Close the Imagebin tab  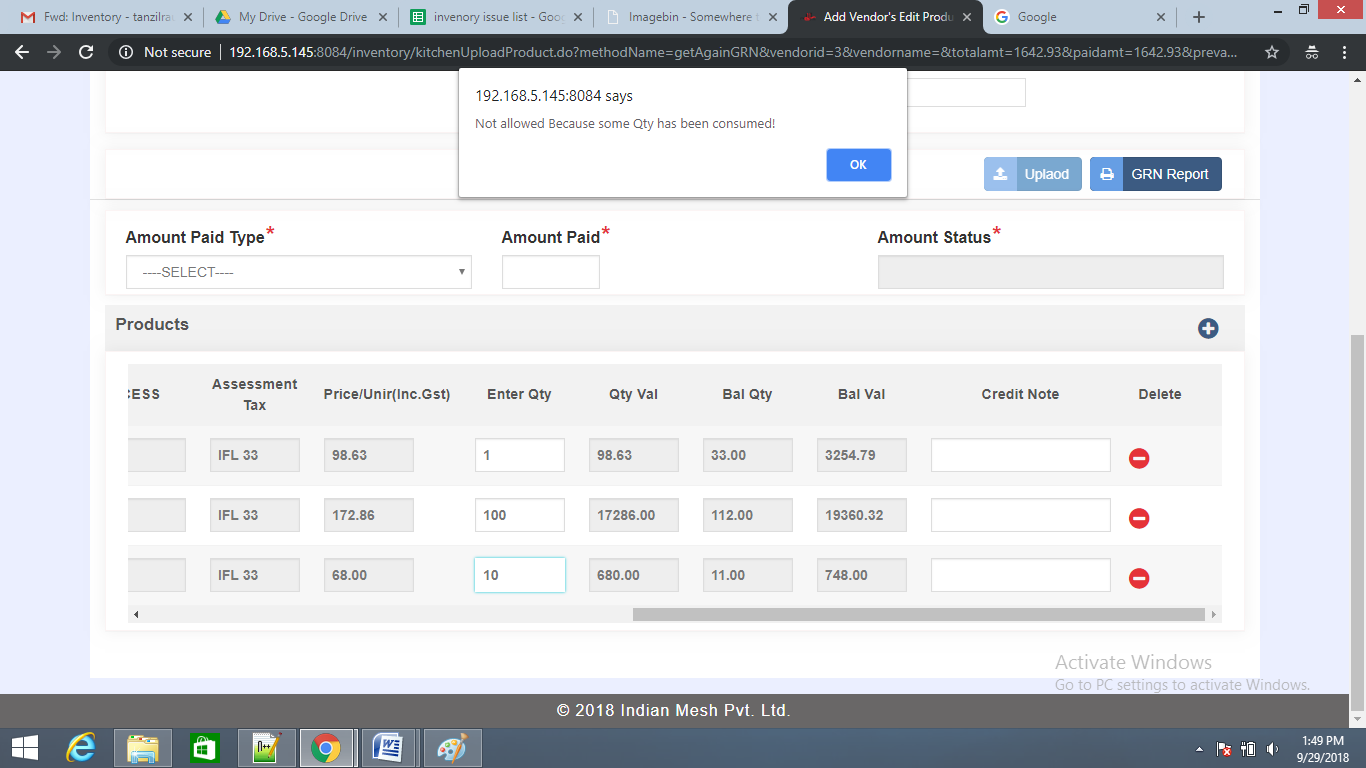772,17
